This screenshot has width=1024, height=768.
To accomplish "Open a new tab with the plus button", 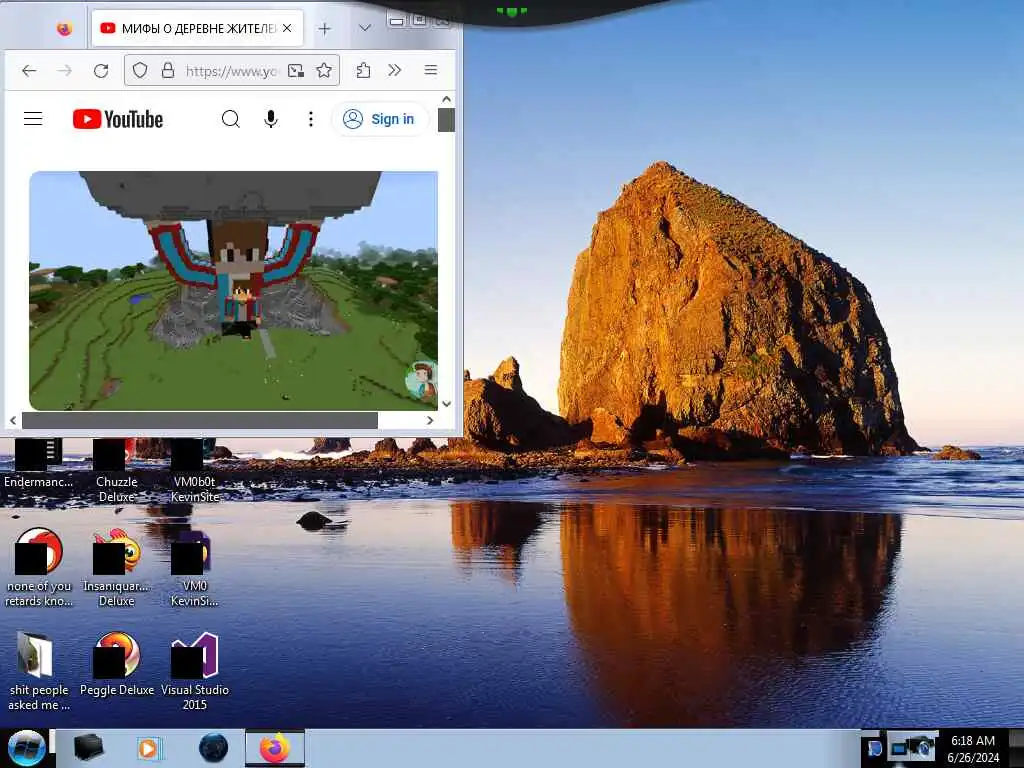I will click(x=325, y=29).
